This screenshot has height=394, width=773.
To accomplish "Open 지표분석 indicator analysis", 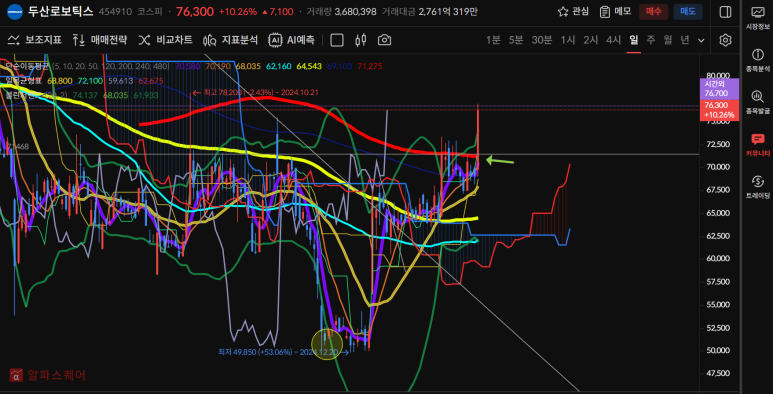I will click(230, 40).
